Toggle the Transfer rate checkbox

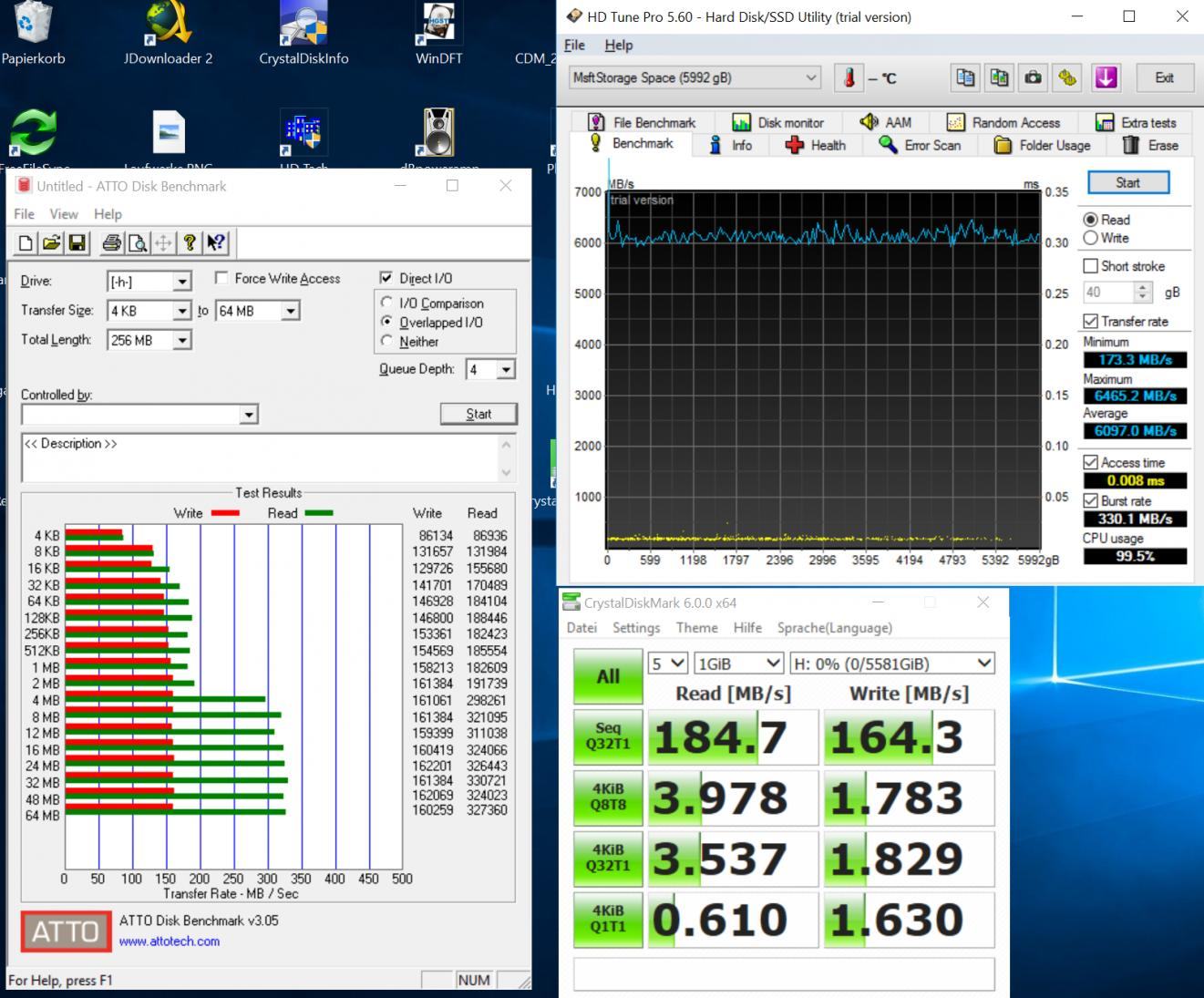1090,321
